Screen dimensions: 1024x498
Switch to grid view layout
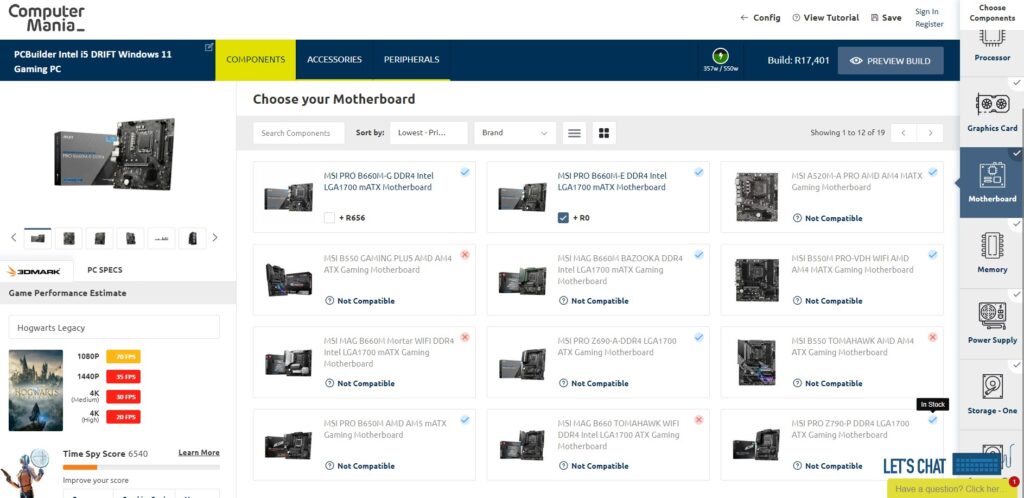coord(603,133)
